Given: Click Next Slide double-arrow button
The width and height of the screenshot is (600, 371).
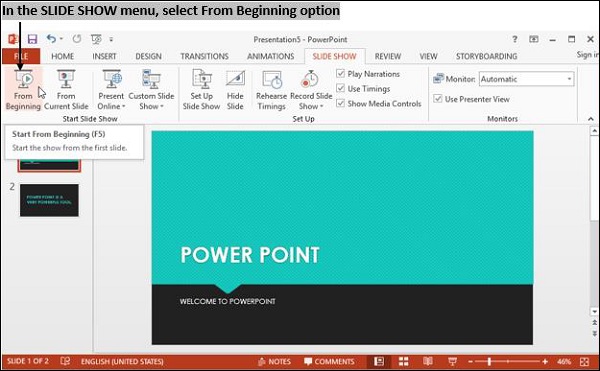Looking at the screenshot, I should [594, 334].
